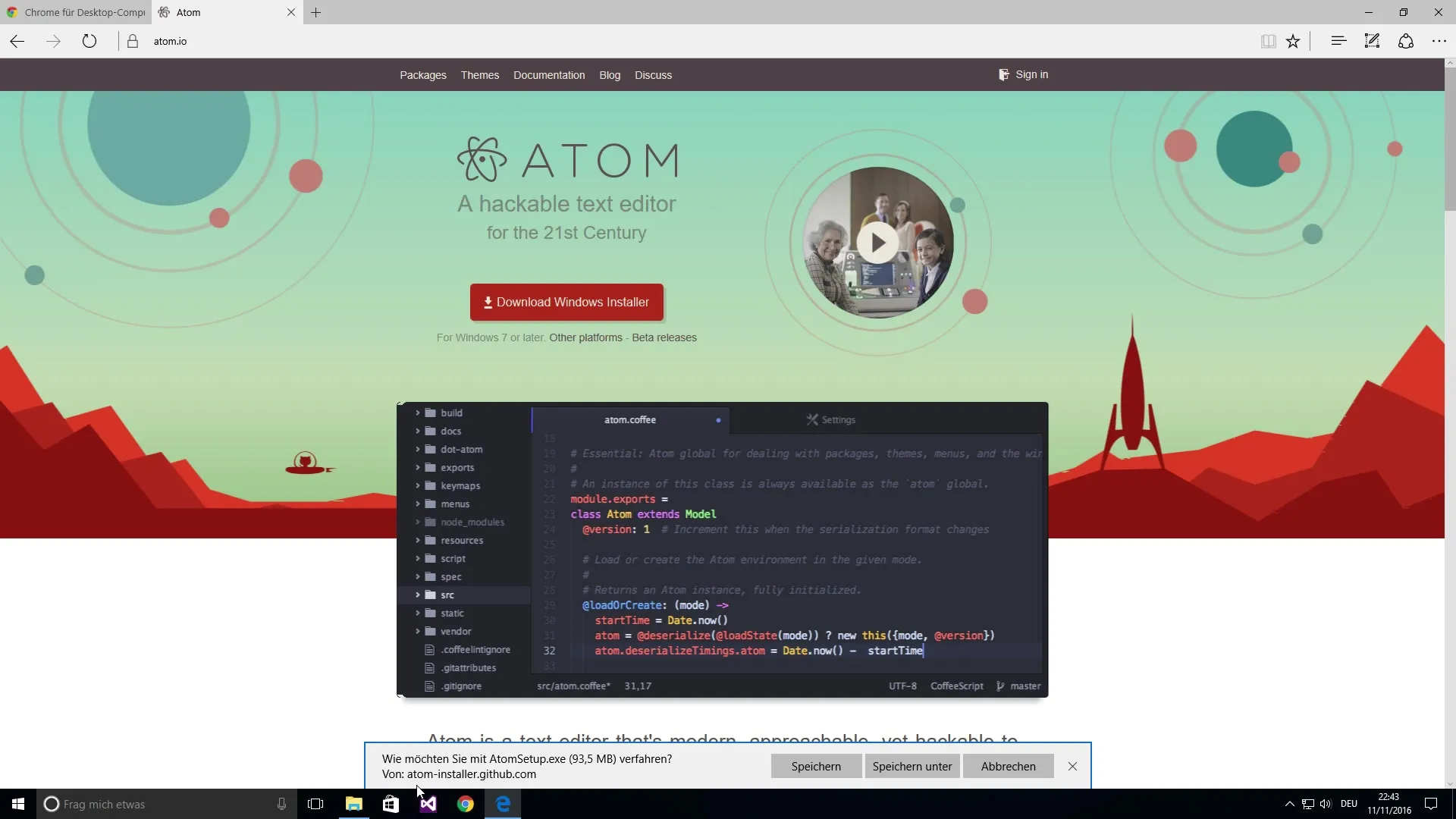The width and height of the screenshot is (1456, 819).
Task: Expand the keymaps folder arrow
Action: click(x=418, y=485)
